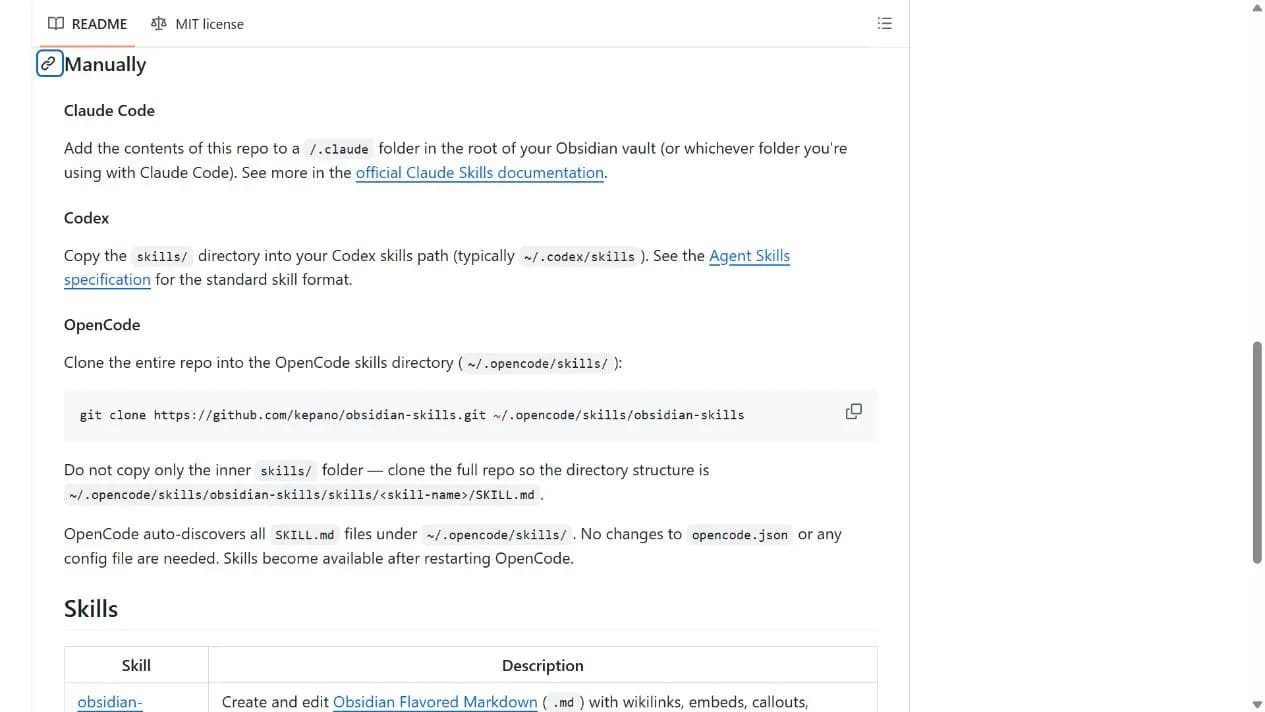Viewport: 1265px width, 712px height.
Task: Click the README book icon
Action: click(x=56, y=23)
